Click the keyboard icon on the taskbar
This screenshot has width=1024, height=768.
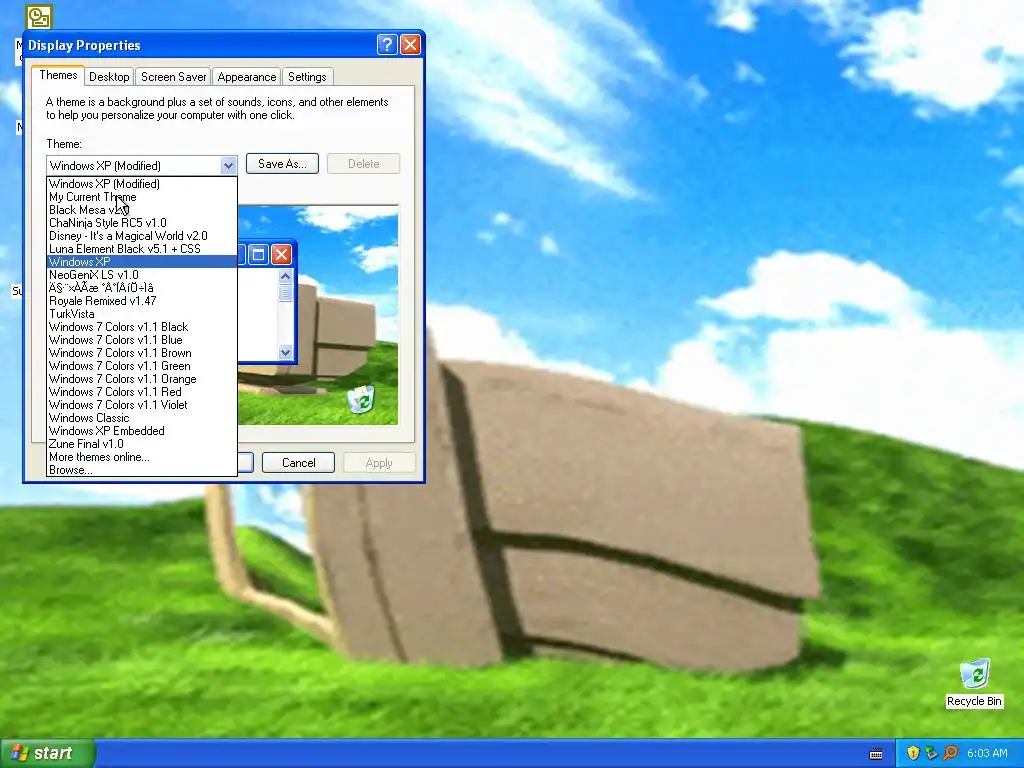click(x=876, y=754)
